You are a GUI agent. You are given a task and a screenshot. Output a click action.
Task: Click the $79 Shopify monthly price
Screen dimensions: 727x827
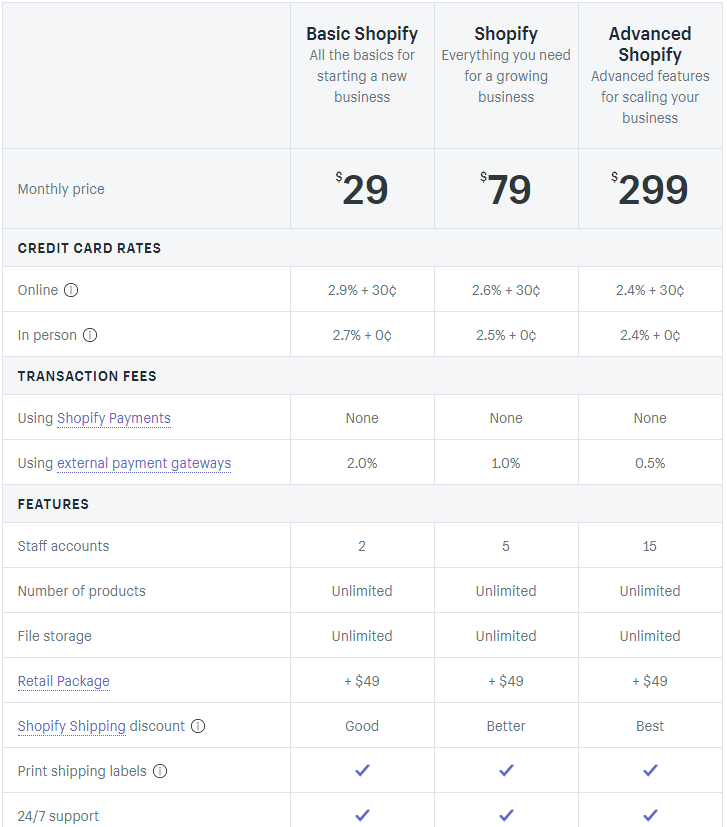click(x=506, y=189)
